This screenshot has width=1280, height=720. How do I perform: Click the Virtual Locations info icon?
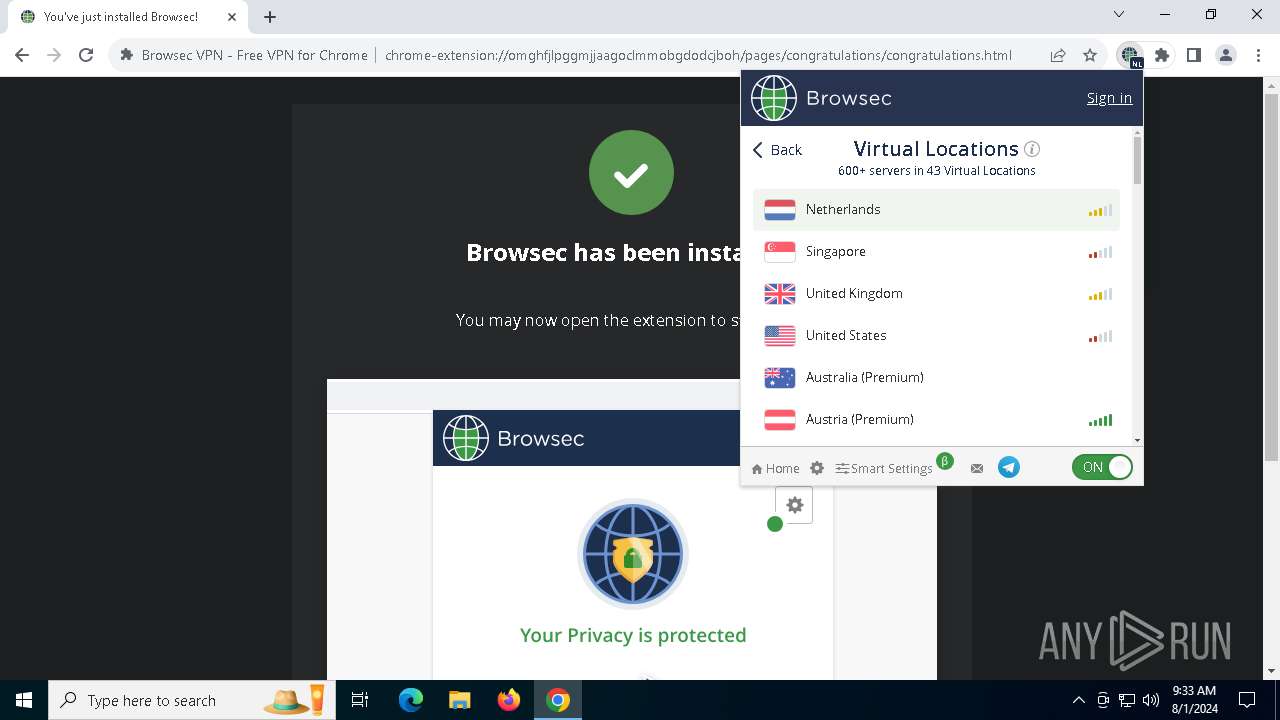(1032, 149)
